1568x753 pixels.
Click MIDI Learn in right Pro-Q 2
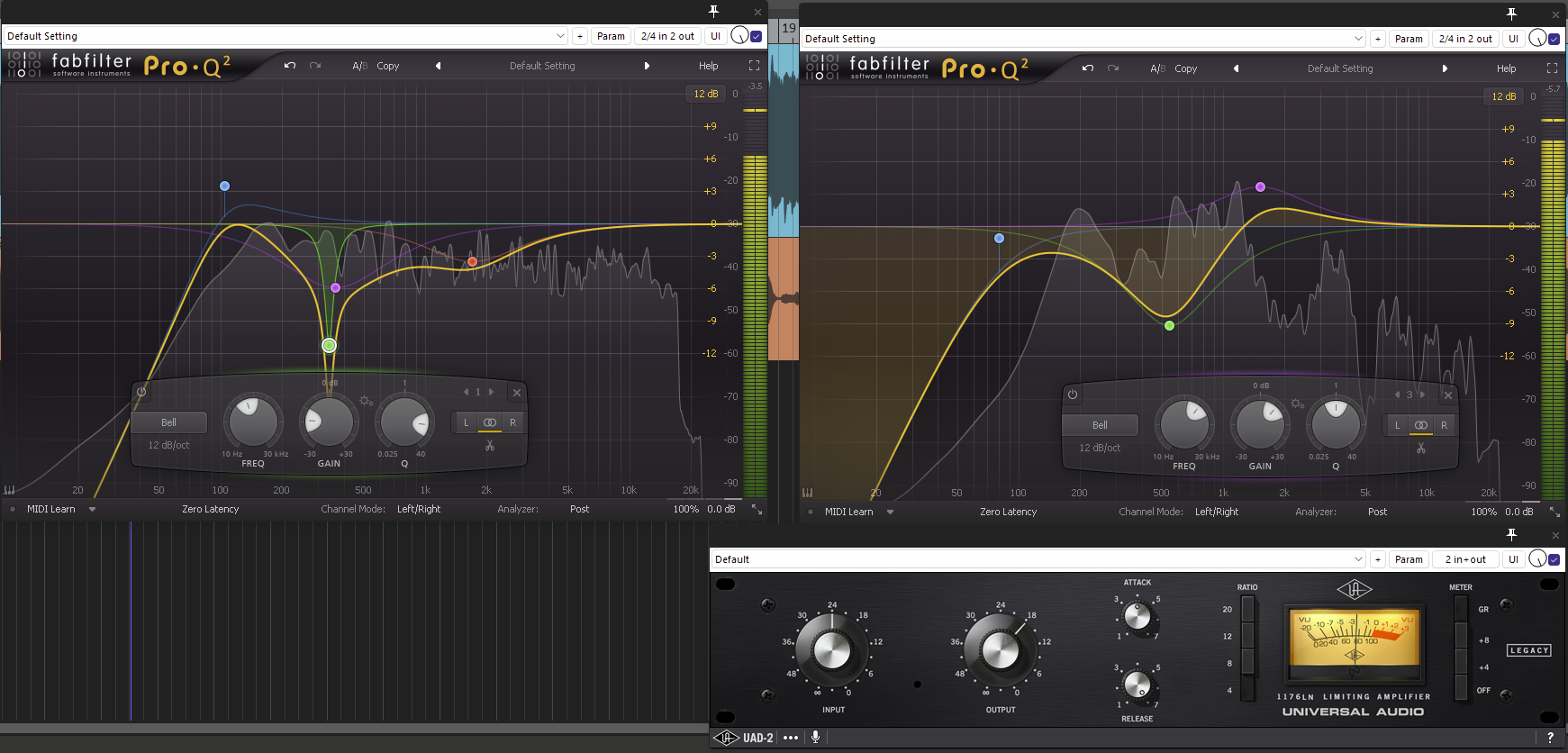(849, 512)
